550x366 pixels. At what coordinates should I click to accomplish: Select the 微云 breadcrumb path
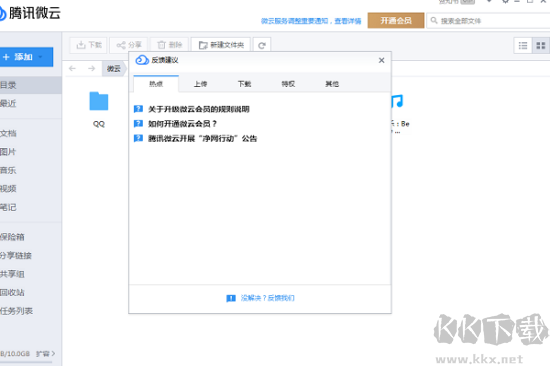[x=114, y=68]
